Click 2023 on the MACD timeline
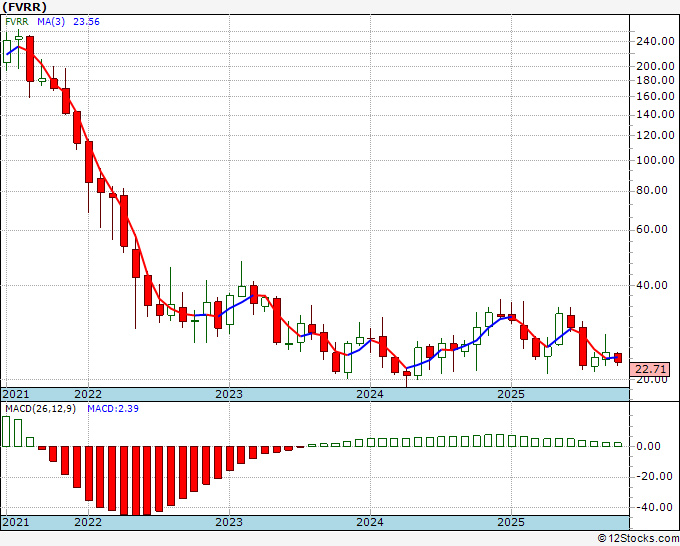 pyautogui.click(x=229, y=522)
